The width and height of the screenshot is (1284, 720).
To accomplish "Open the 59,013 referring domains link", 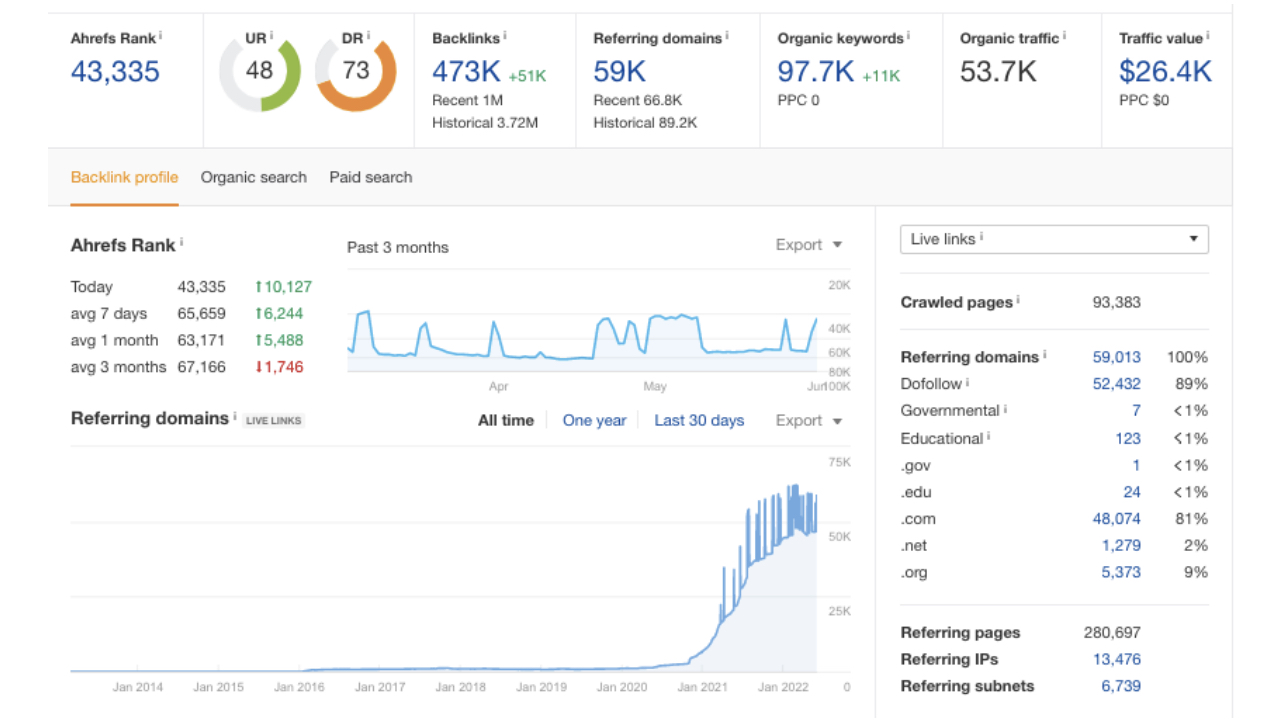I will (1117, 357).
